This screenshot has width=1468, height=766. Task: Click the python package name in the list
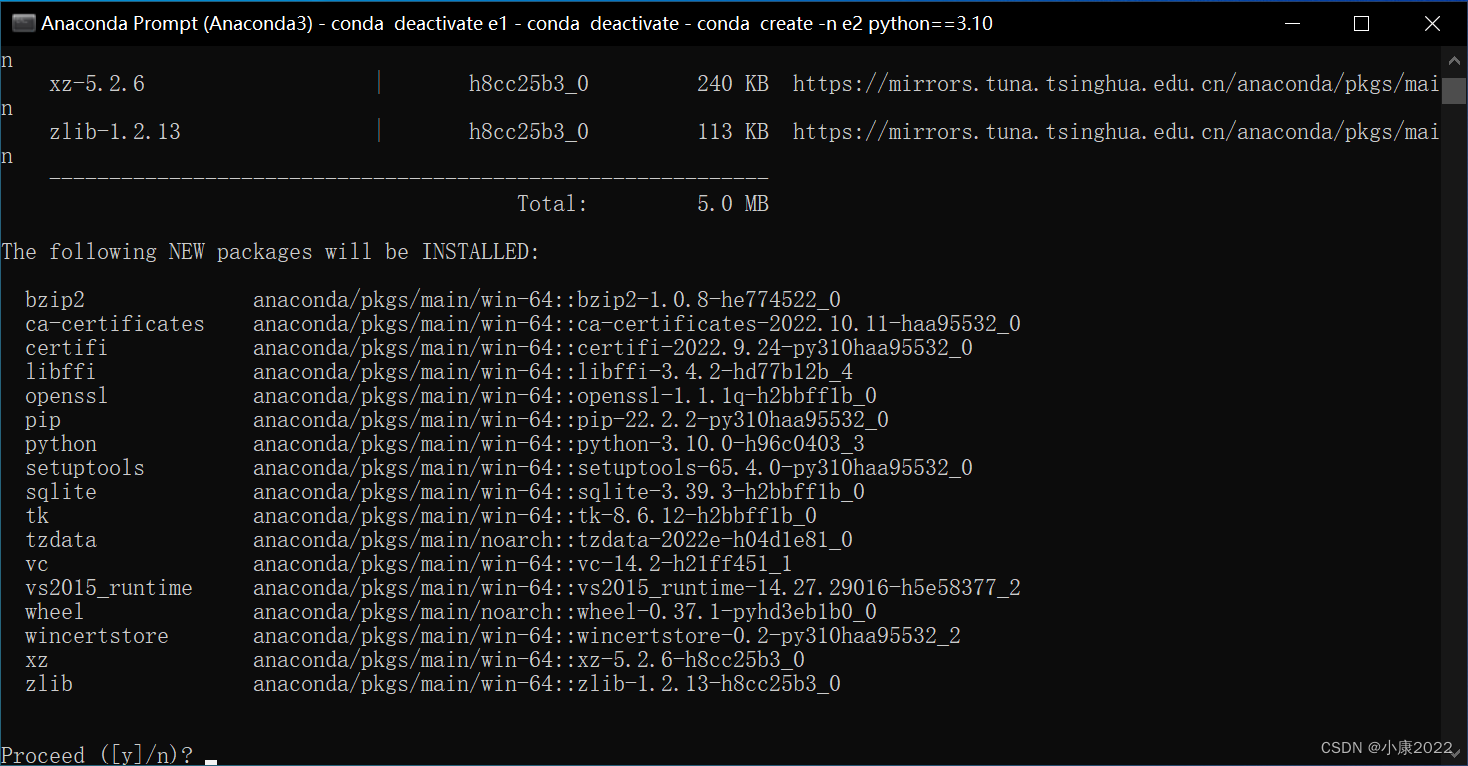[x=61, y=444]
